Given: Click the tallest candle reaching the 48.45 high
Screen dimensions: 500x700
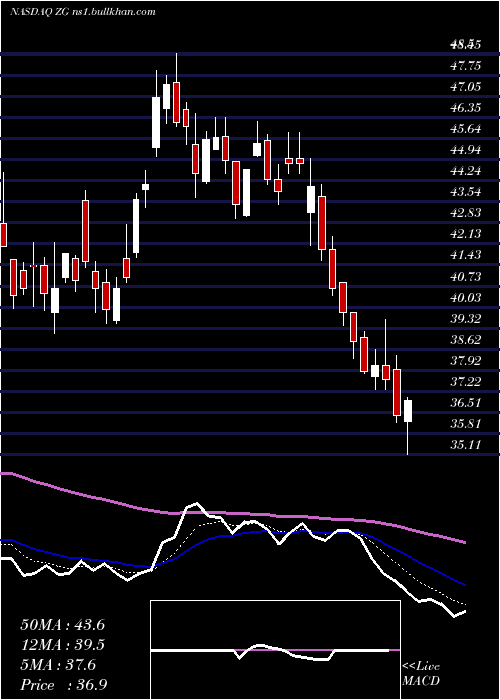Looking at the screenshot, I should click(176, 90).
